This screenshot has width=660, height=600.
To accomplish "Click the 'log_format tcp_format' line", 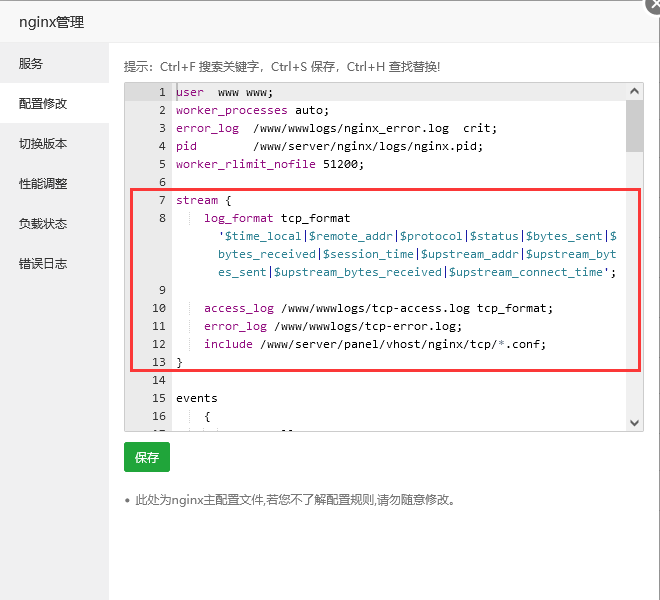I will coord(277,219).
